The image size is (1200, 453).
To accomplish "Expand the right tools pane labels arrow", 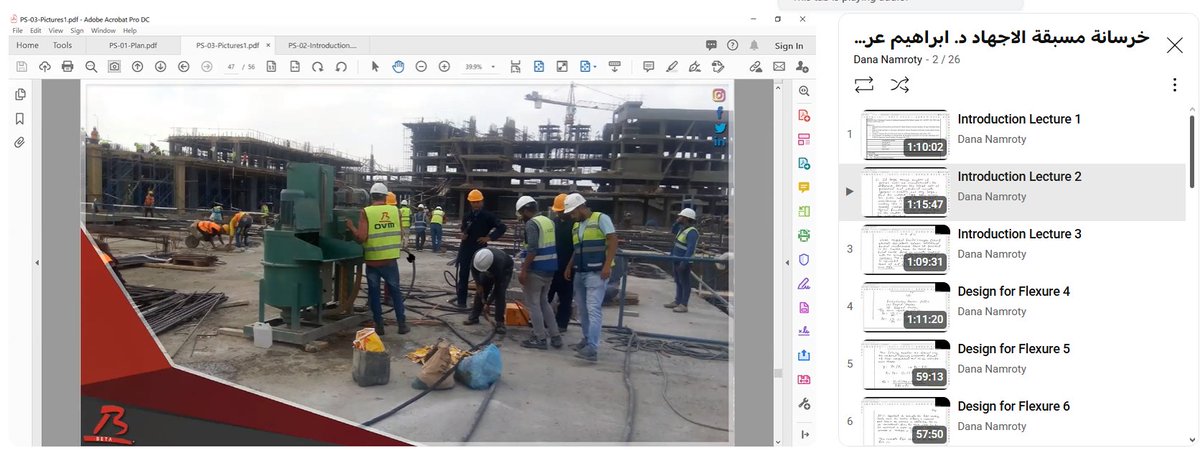I will coord(804,434).
